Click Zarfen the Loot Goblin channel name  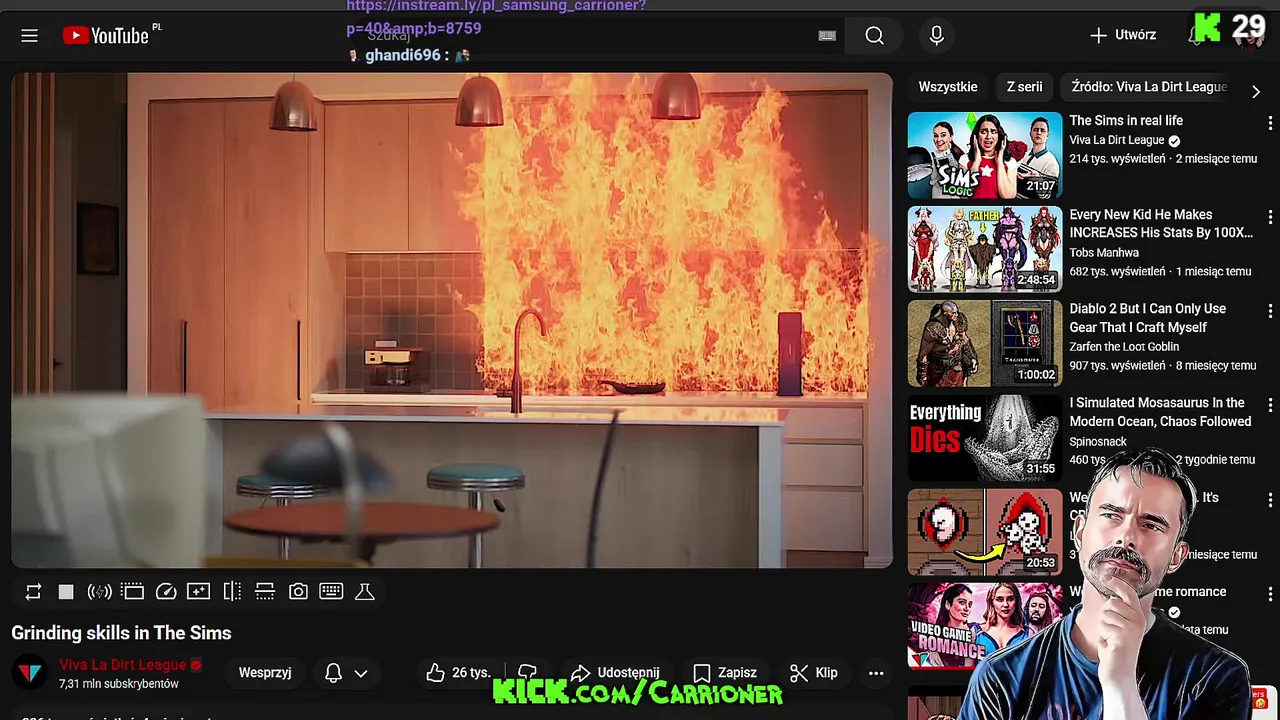(x=1124, y=347)
